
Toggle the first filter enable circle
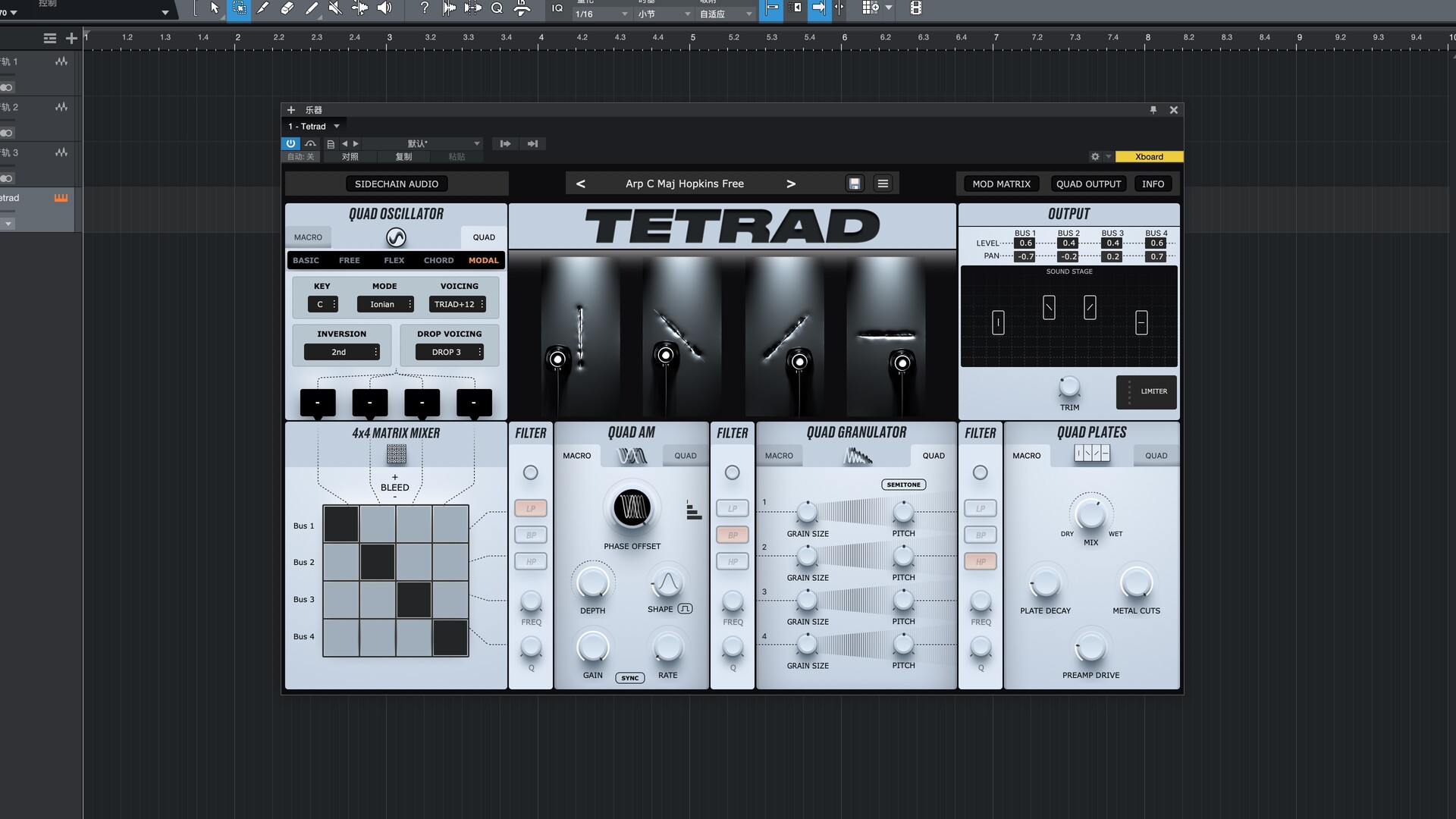click(531, 472)
